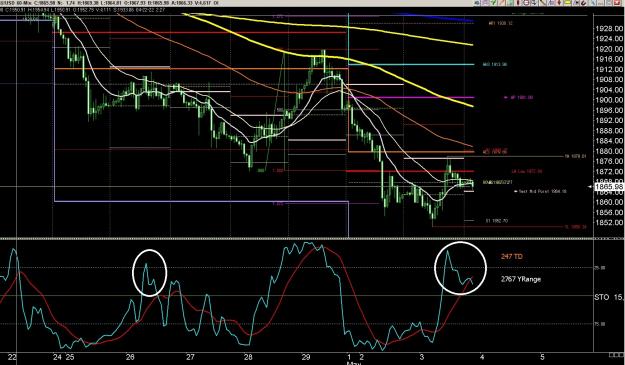Click the black curved hook toolbar icon
This screenshot has width=625, height=365.
click(x=584, y=2)
